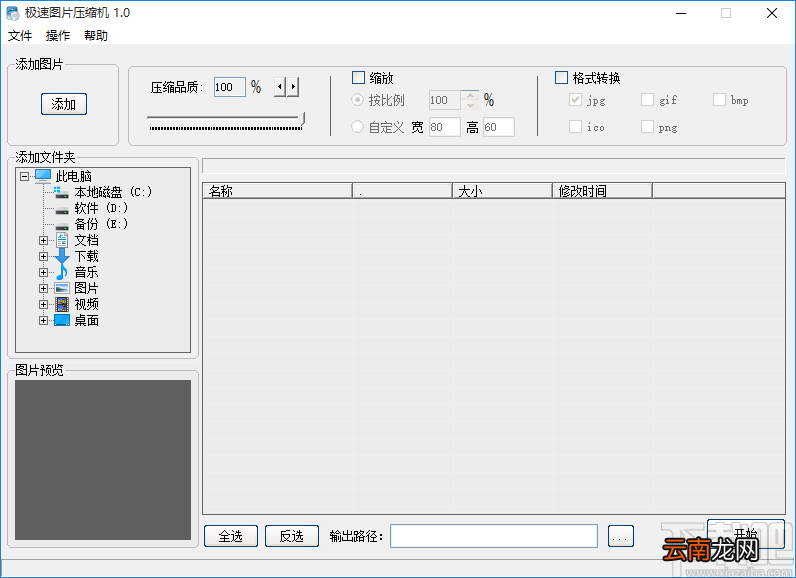
Task: Click the 下载 downloads arrow icon
Action: tap(62, 256)
